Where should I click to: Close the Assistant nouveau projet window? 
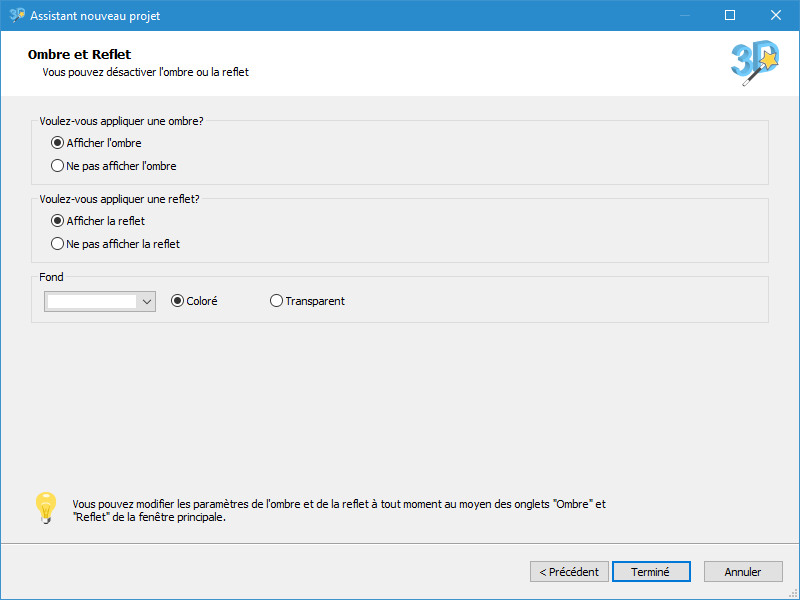(776, 15)
